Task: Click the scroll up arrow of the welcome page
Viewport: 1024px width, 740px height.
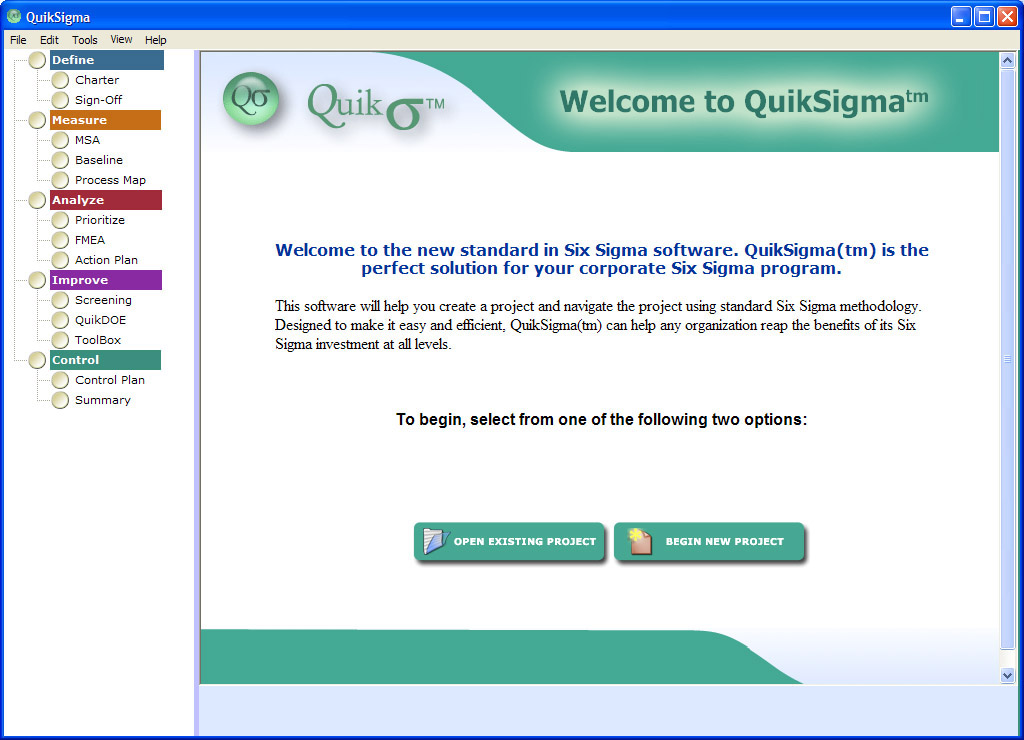Action: coord(1007,61)
